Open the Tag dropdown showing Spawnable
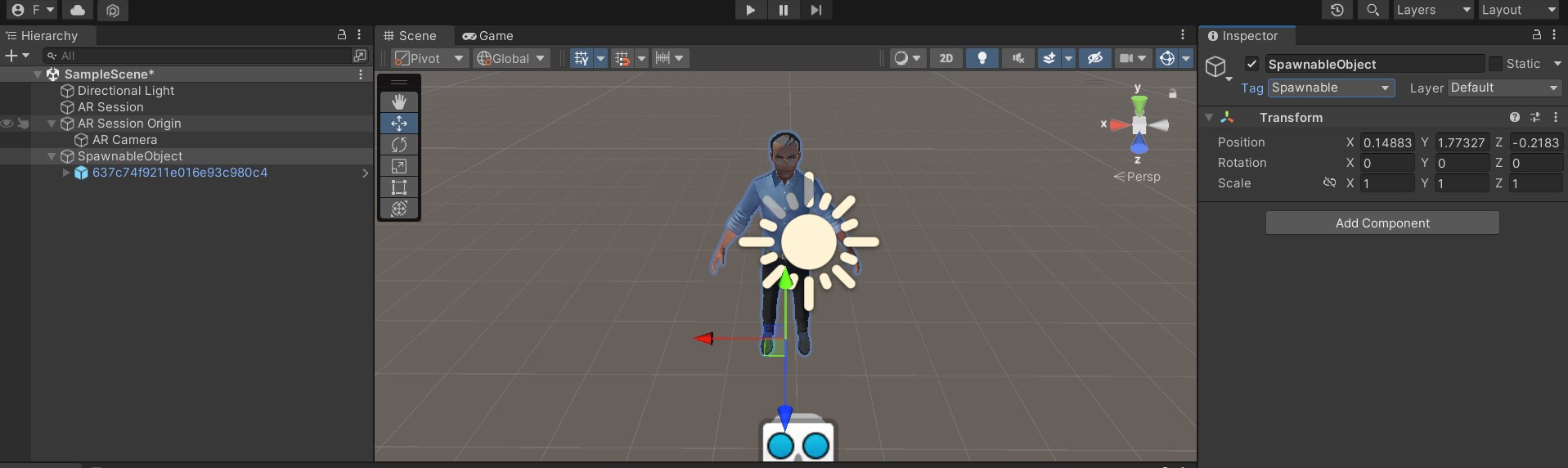Screen dimensions: 1568x468 pos(1331,88)
